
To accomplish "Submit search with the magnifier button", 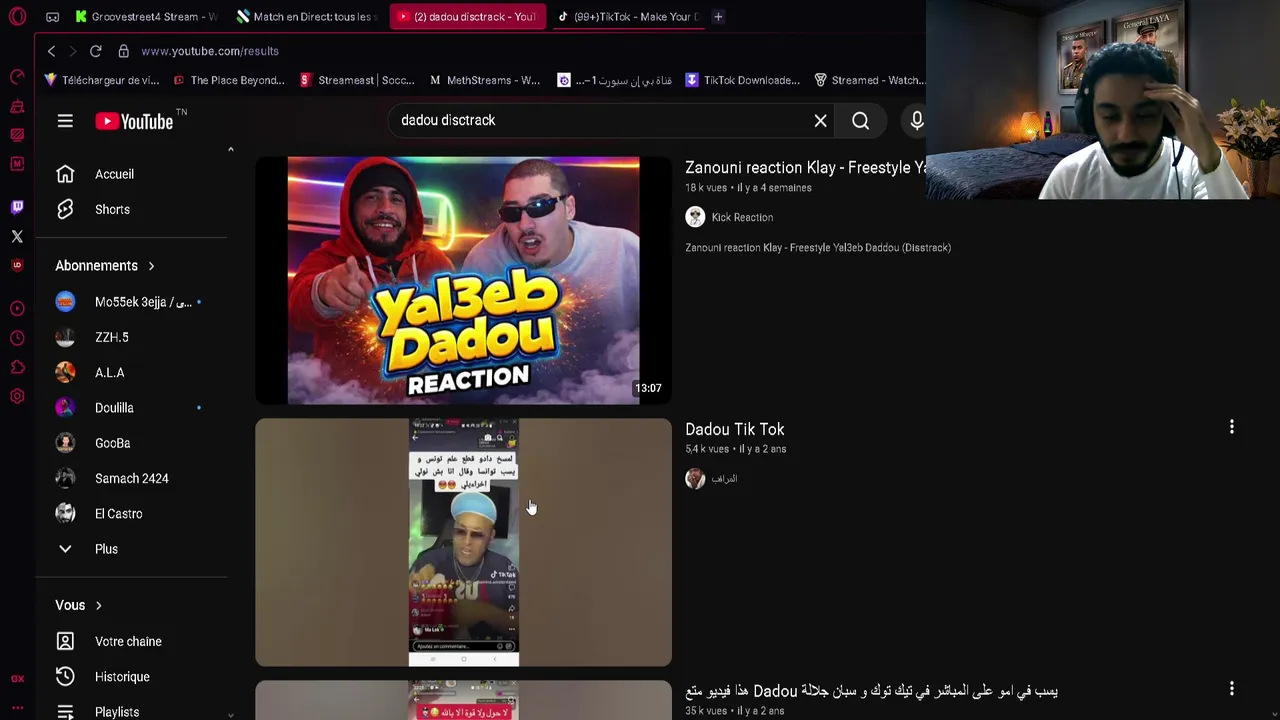I will (x=860, y=121).
